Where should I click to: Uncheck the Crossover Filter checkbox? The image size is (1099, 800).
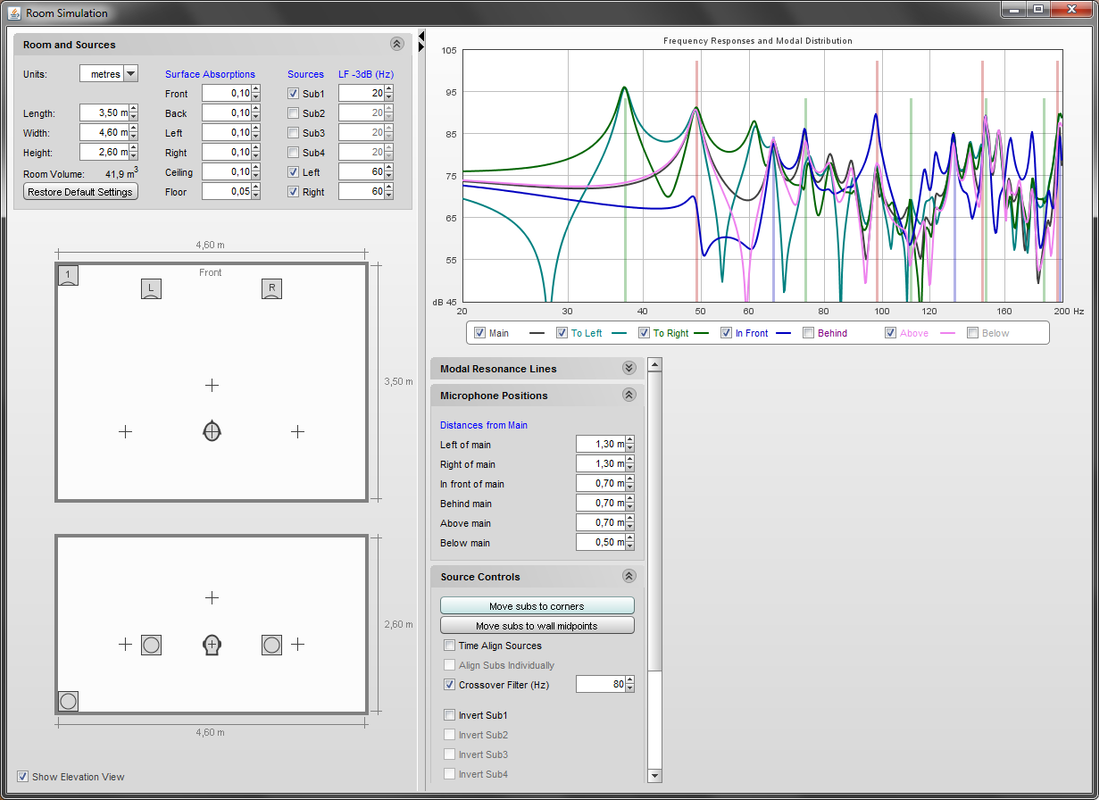pyautogui.click(x=449, y=684)
